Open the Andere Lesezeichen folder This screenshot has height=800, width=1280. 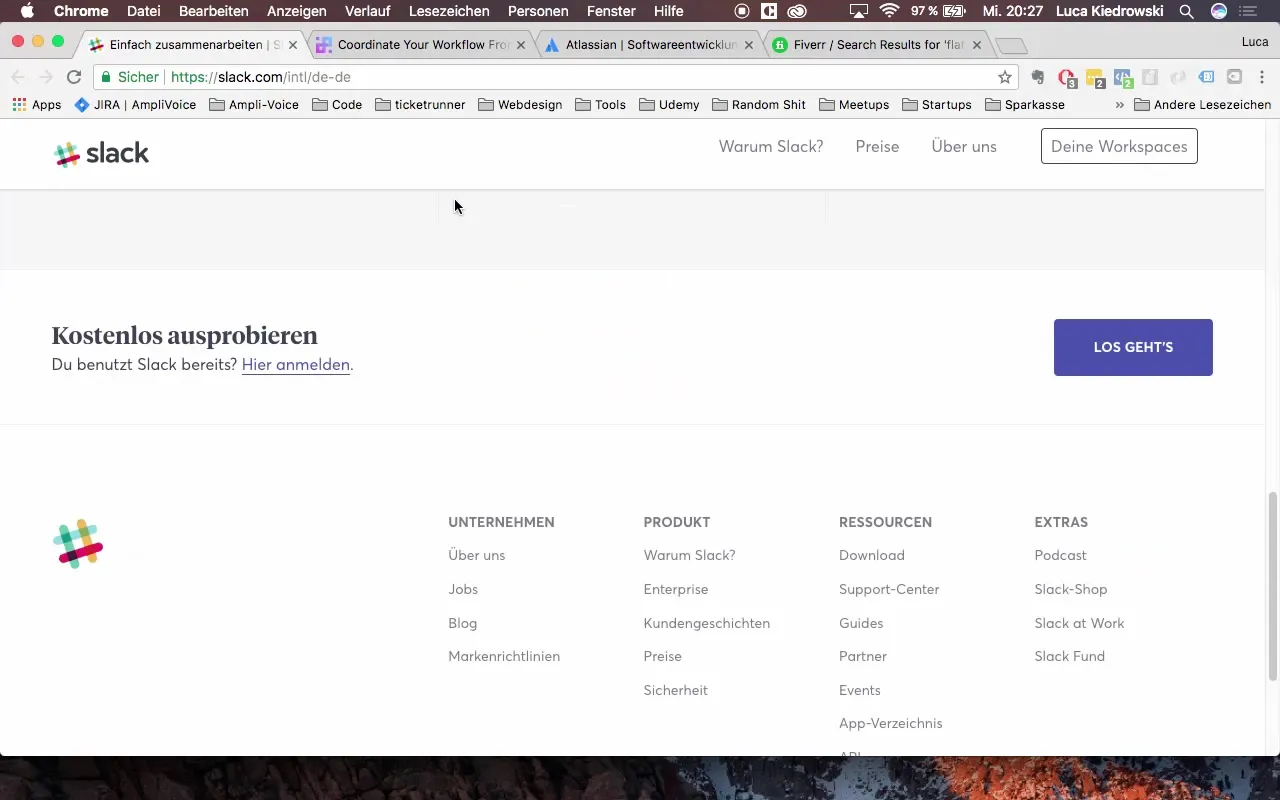click(1203, 104)
